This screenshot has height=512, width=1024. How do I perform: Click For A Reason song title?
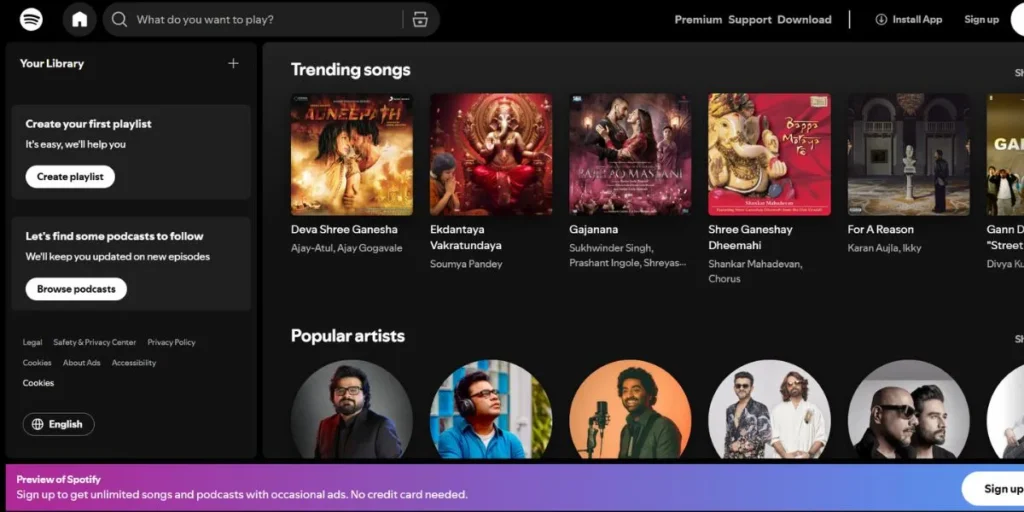click(880, 229)
